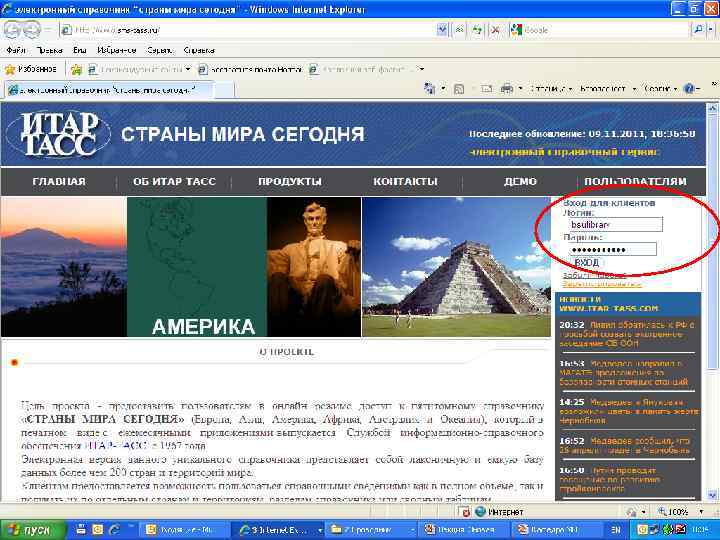Open the 16:52 news headline

[x=624, y=445]
